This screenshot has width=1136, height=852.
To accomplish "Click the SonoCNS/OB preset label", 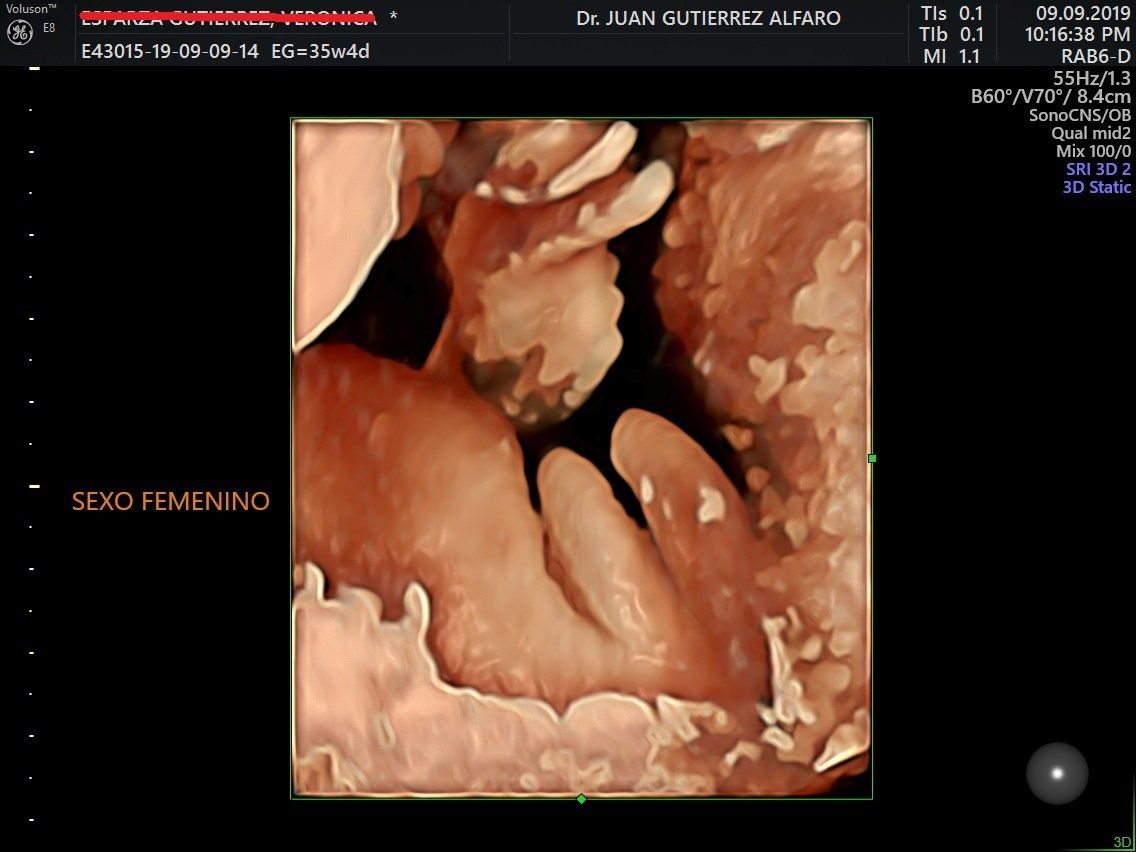I will [x=1080, y=114].
